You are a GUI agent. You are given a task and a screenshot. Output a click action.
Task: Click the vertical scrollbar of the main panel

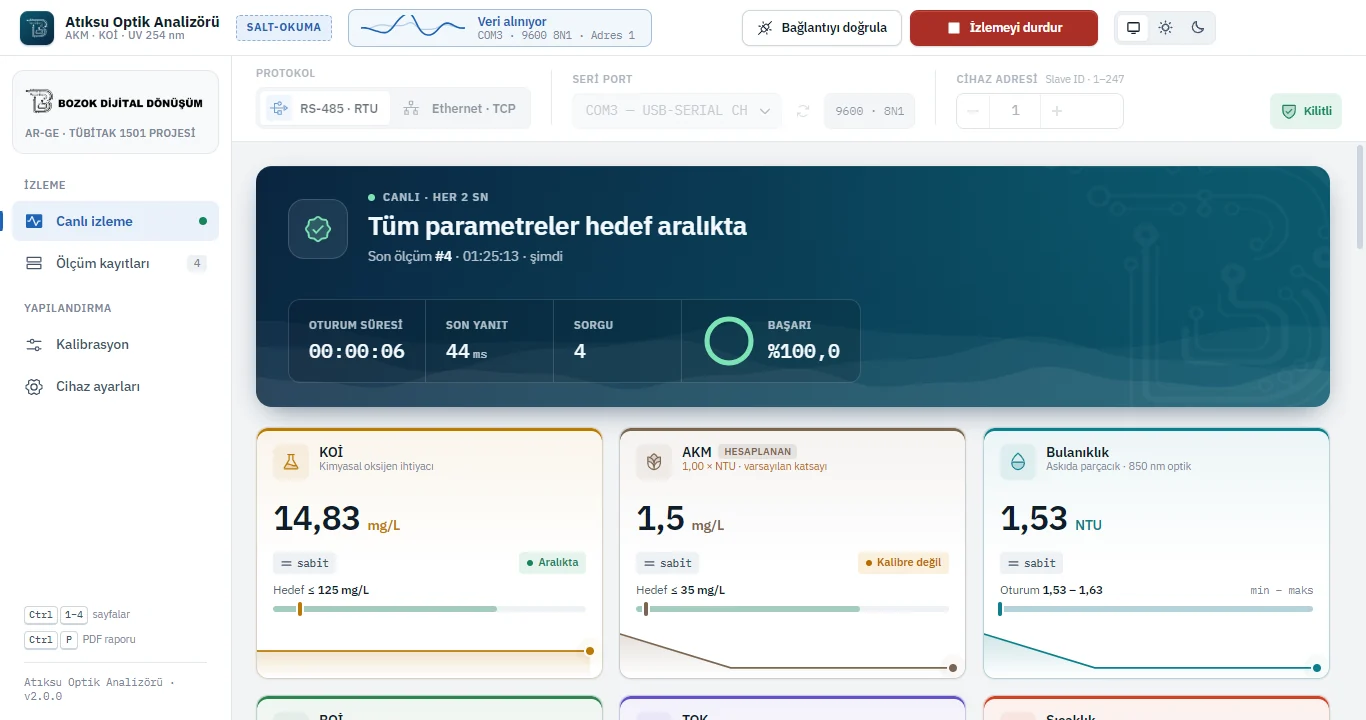pos(1360,197)
